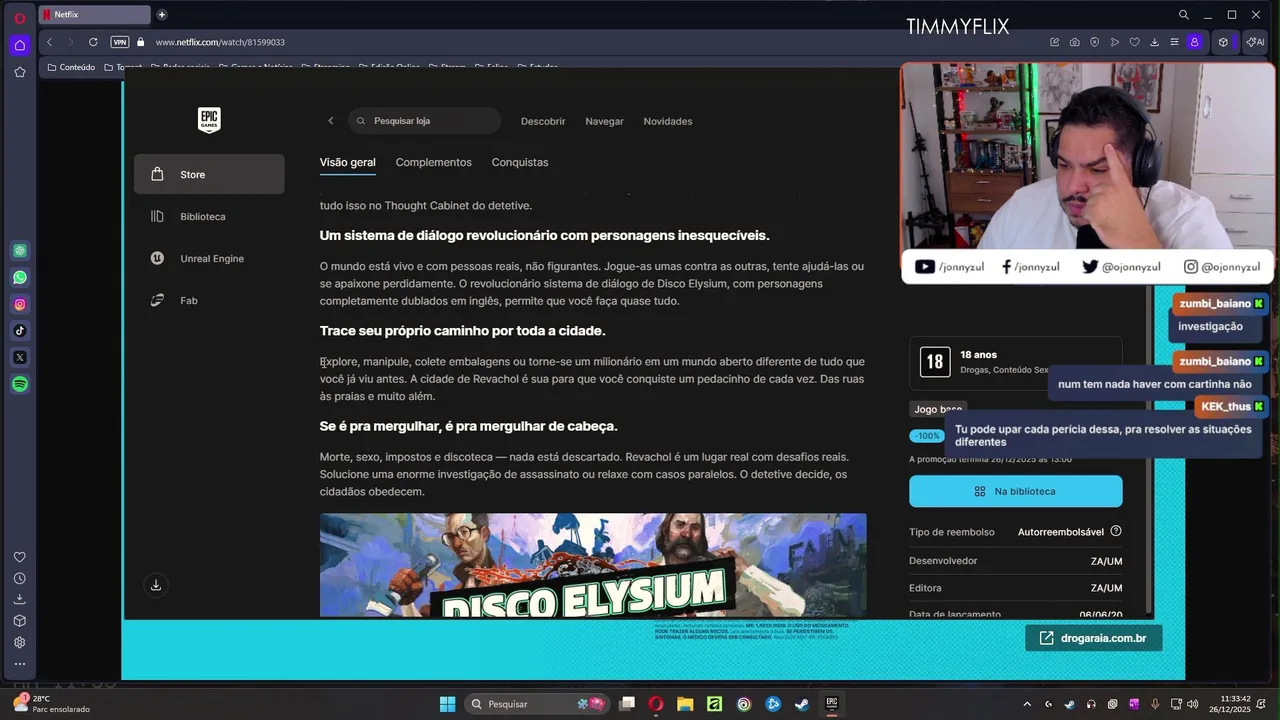
Task: Go back with Epic store chevron
Action: [331, 121]
